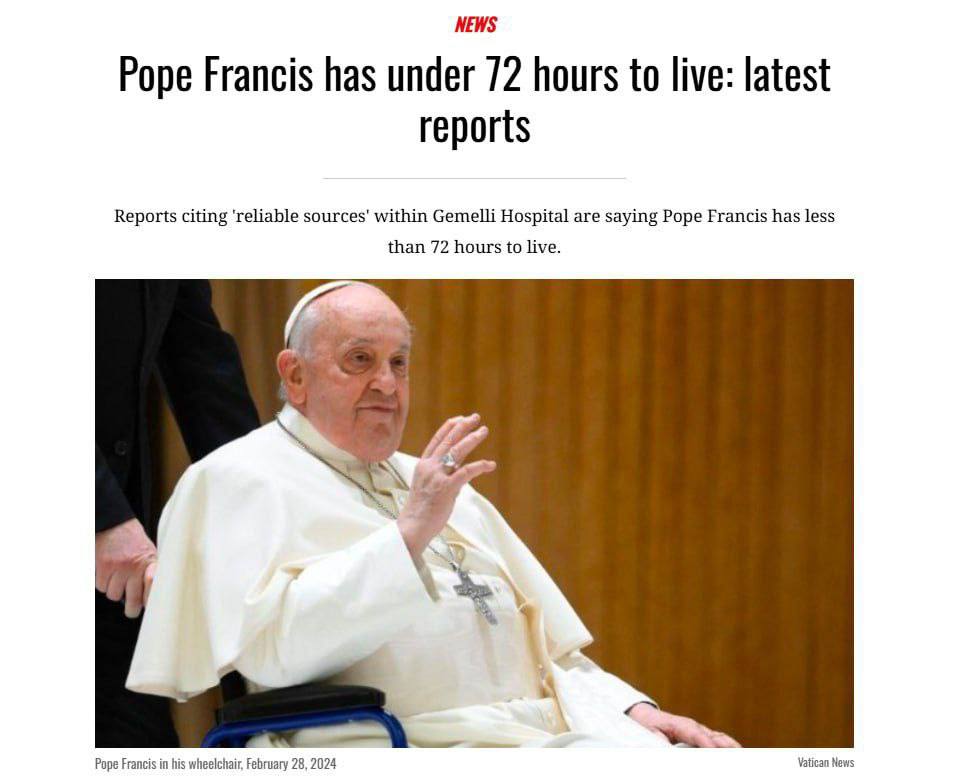This screenshot has width=958, height=781.
Task: Open the main article photo
Action: [x=474, y=513]
